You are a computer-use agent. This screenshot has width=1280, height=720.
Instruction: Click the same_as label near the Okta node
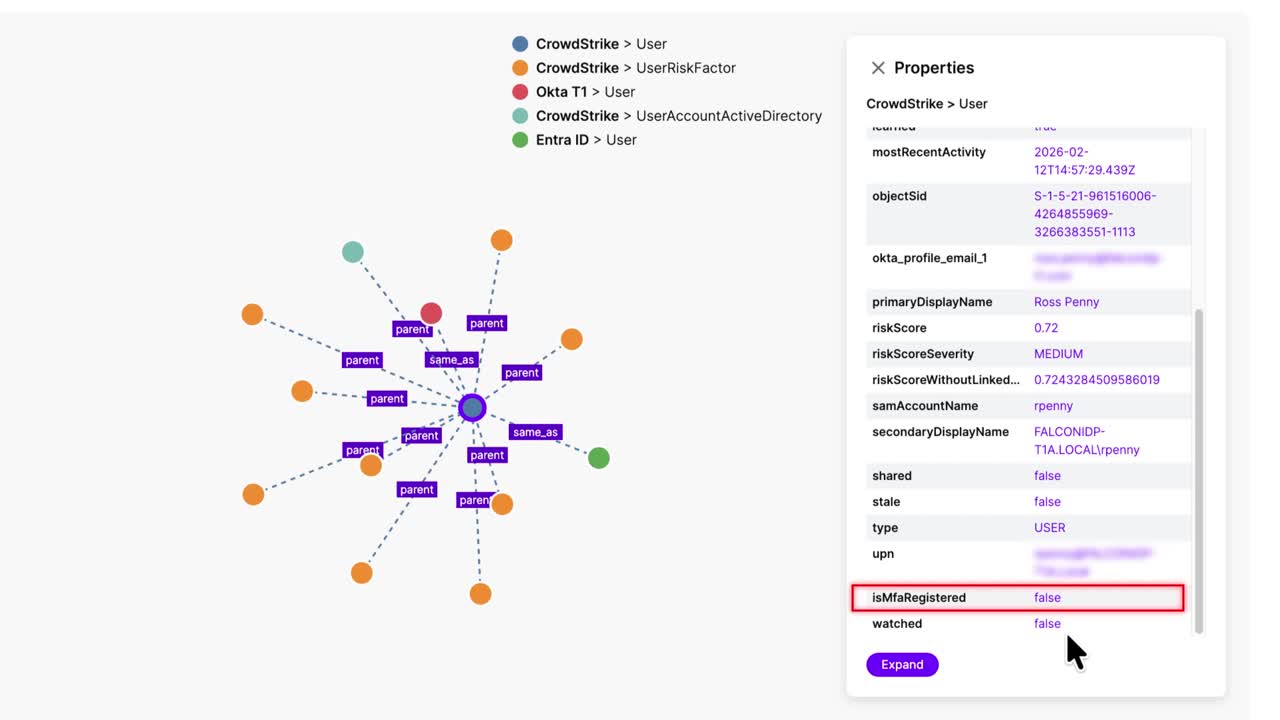click(x=451, y=359)
